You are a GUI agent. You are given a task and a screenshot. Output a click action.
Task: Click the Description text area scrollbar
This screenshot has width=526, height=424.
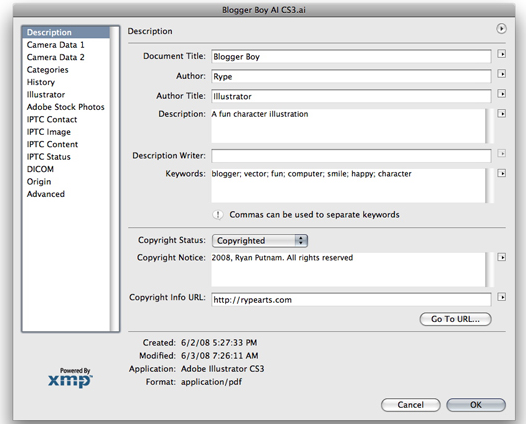click(x=489, y=126)
